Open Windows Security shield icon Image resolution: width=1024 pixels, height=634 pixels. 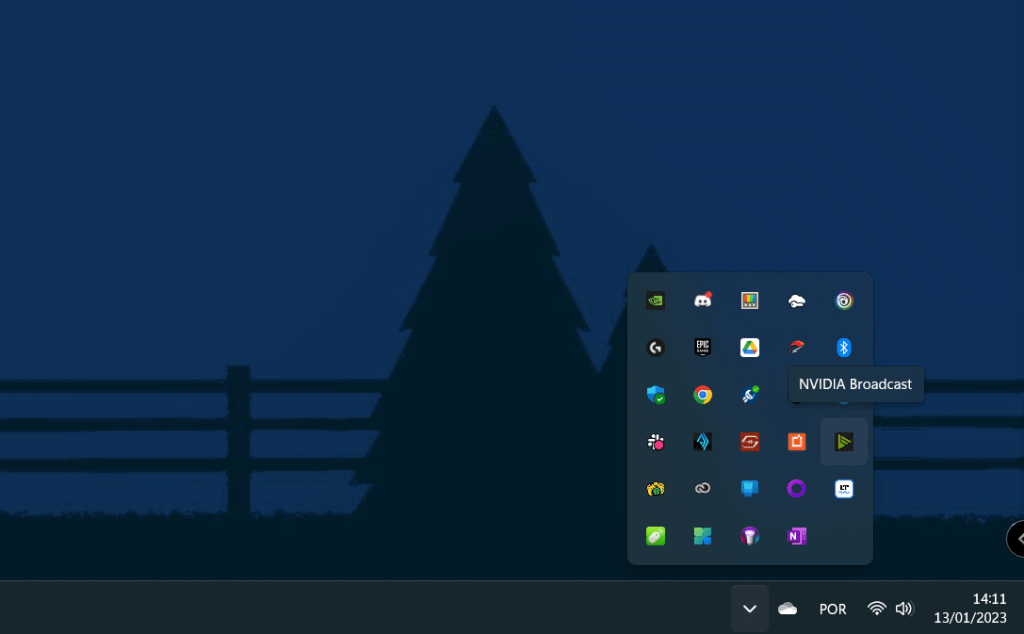tap(656, 395)
